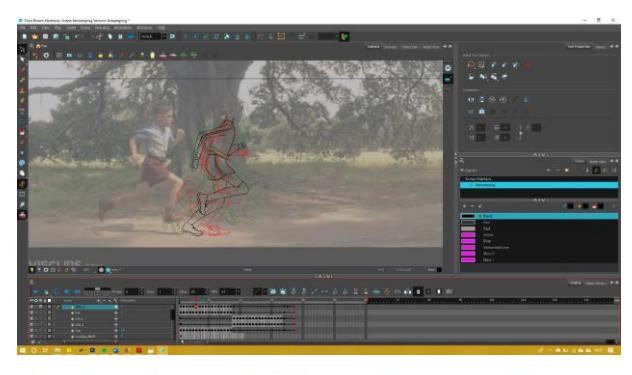Open the Help menu
This screenshot has height=375, width=632.
162,28
